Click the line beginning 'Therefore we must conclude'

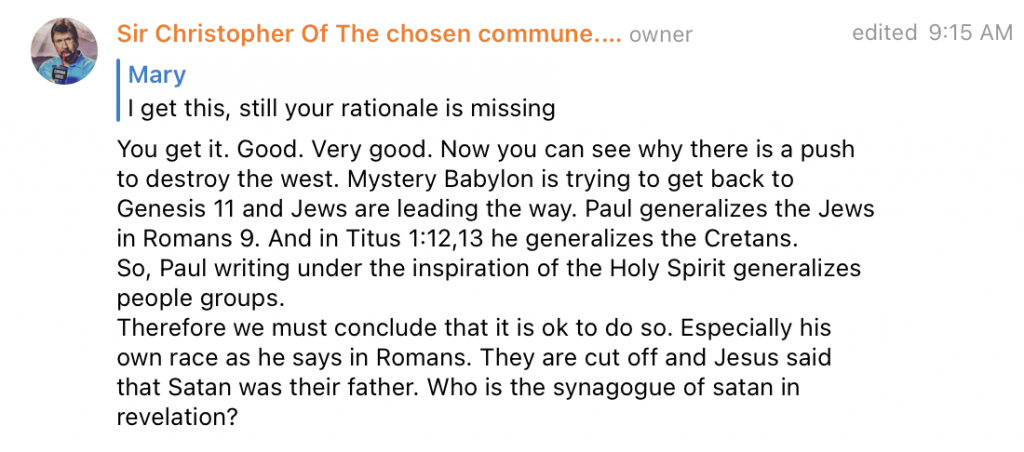[474, 328]
